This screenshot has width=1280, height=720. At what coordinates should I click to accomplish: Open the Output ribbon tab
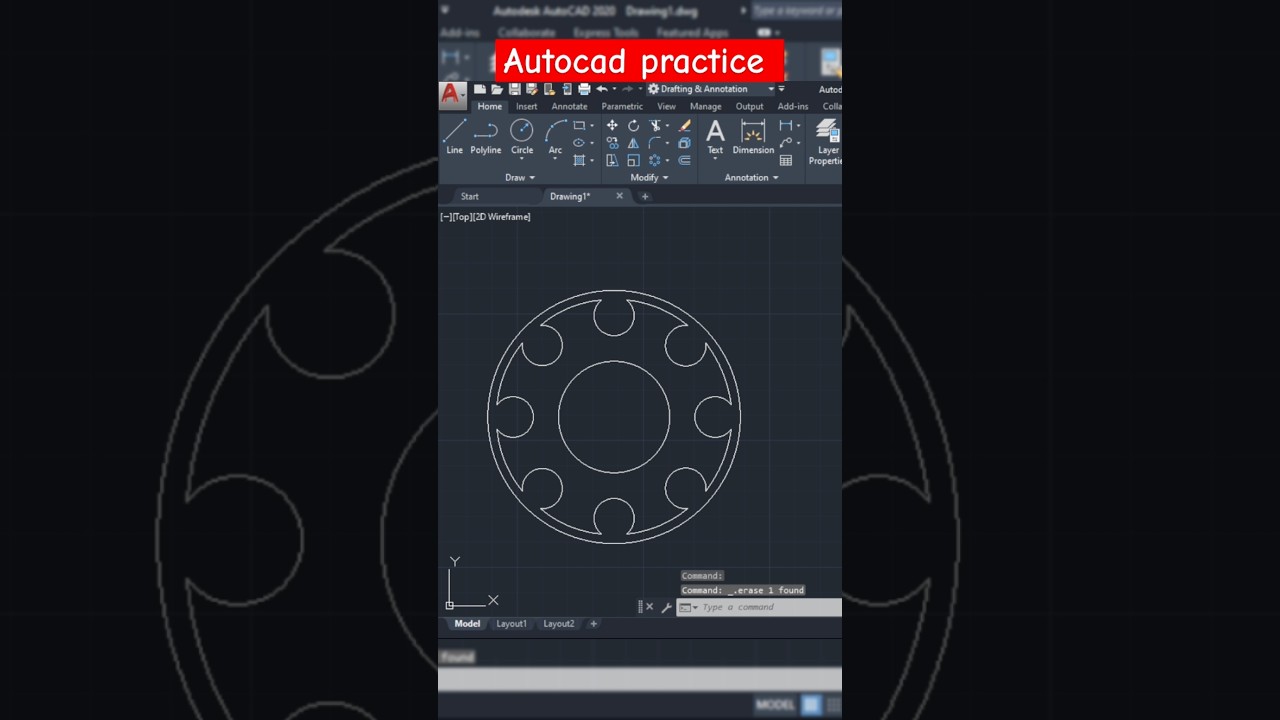(x=749, y=106)
